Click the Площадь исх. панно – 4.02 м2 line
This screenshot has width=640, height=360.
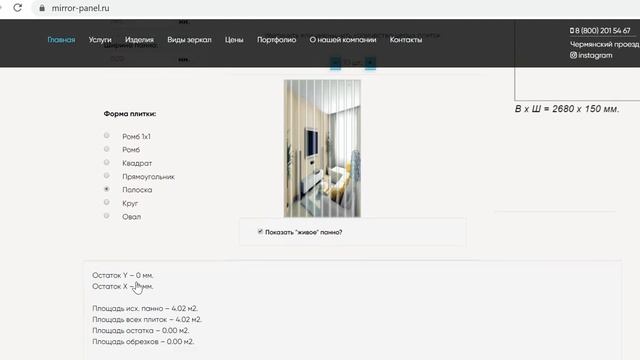pos(145,308)
